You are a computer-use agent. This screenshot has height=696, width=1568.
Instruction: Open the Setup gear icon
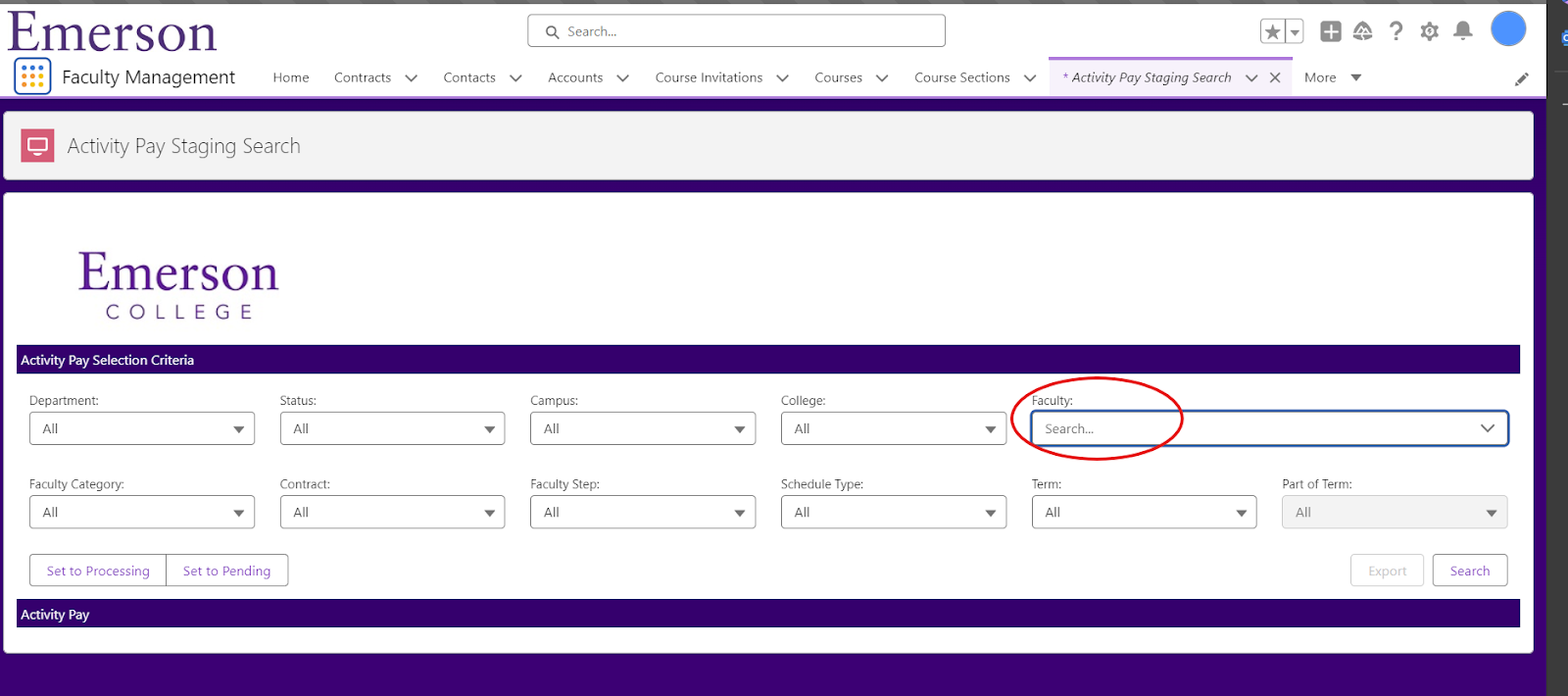(x=1429, y=31)
